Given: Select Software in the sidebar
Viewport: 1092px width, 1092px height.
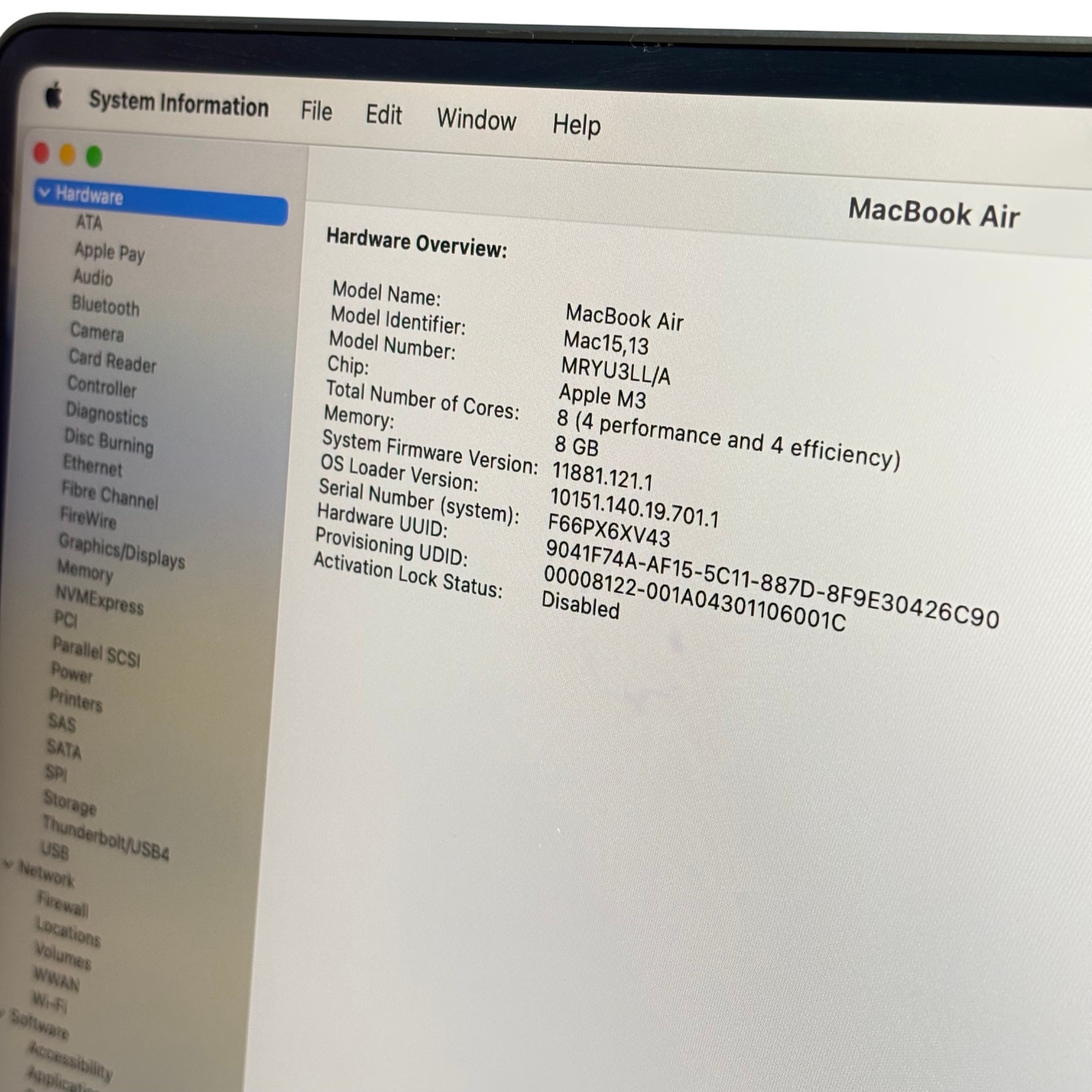Looking at the screenshot, I should (x=40, y=1025).
